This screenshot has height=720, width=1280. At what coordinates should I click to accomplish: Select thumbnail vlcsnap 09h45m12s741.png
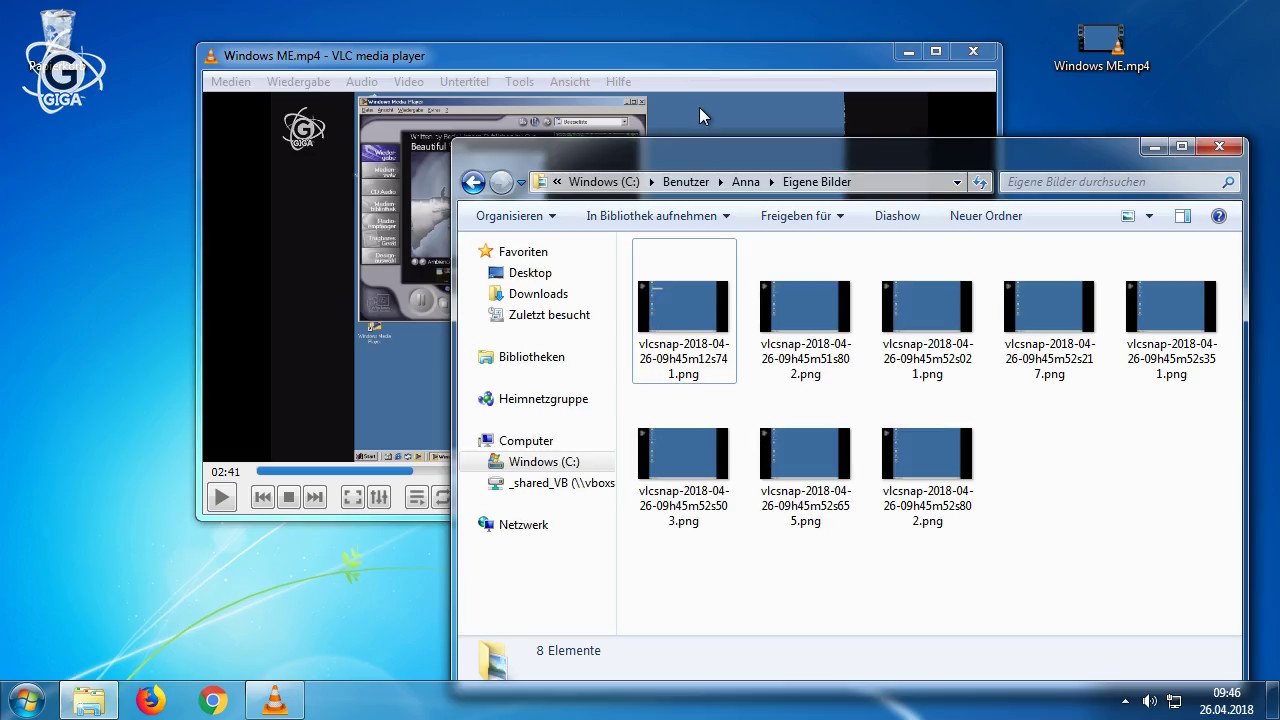point(684,311)
